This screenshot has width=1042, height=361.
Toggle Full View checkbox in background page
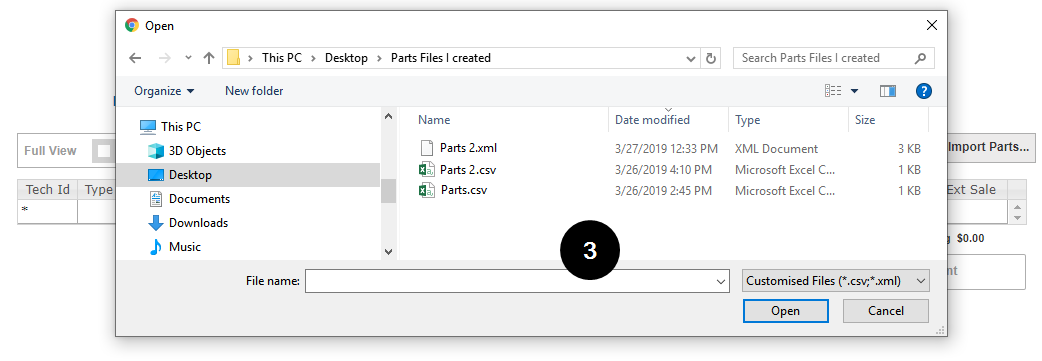point(104,151)
